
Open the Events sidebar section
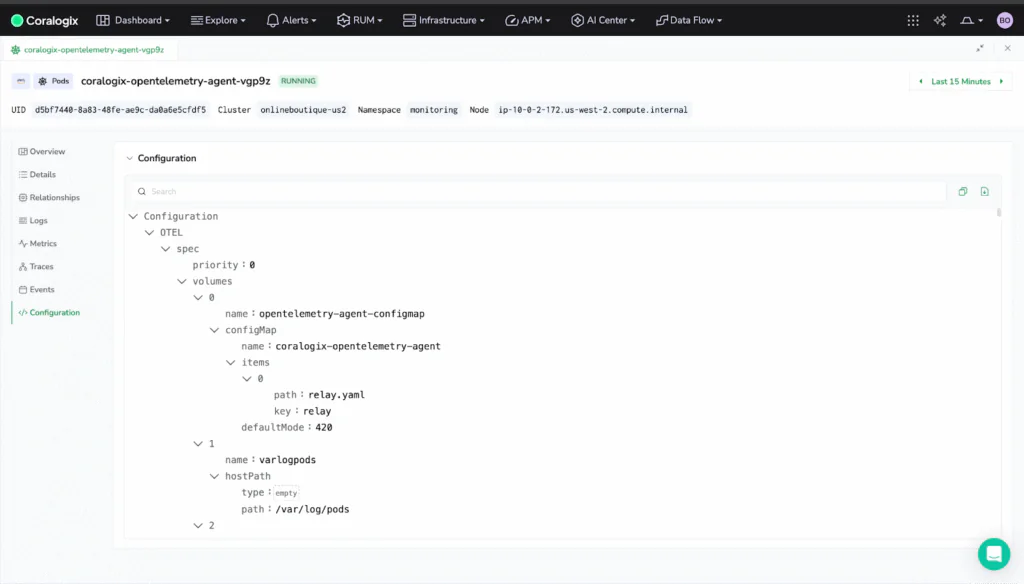pos(37,289)
